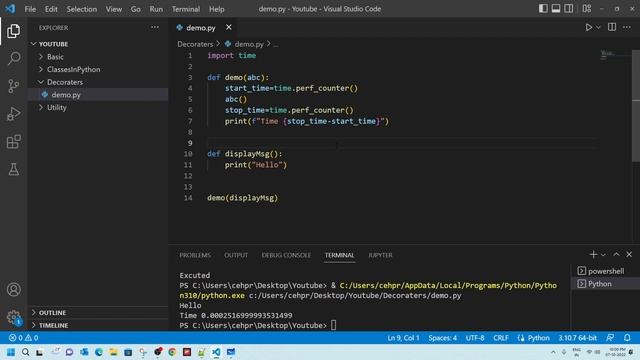The height and width of the screenshot is (360, 640).
Task: Show errors and warnings count
Action: tap(23, 338)
